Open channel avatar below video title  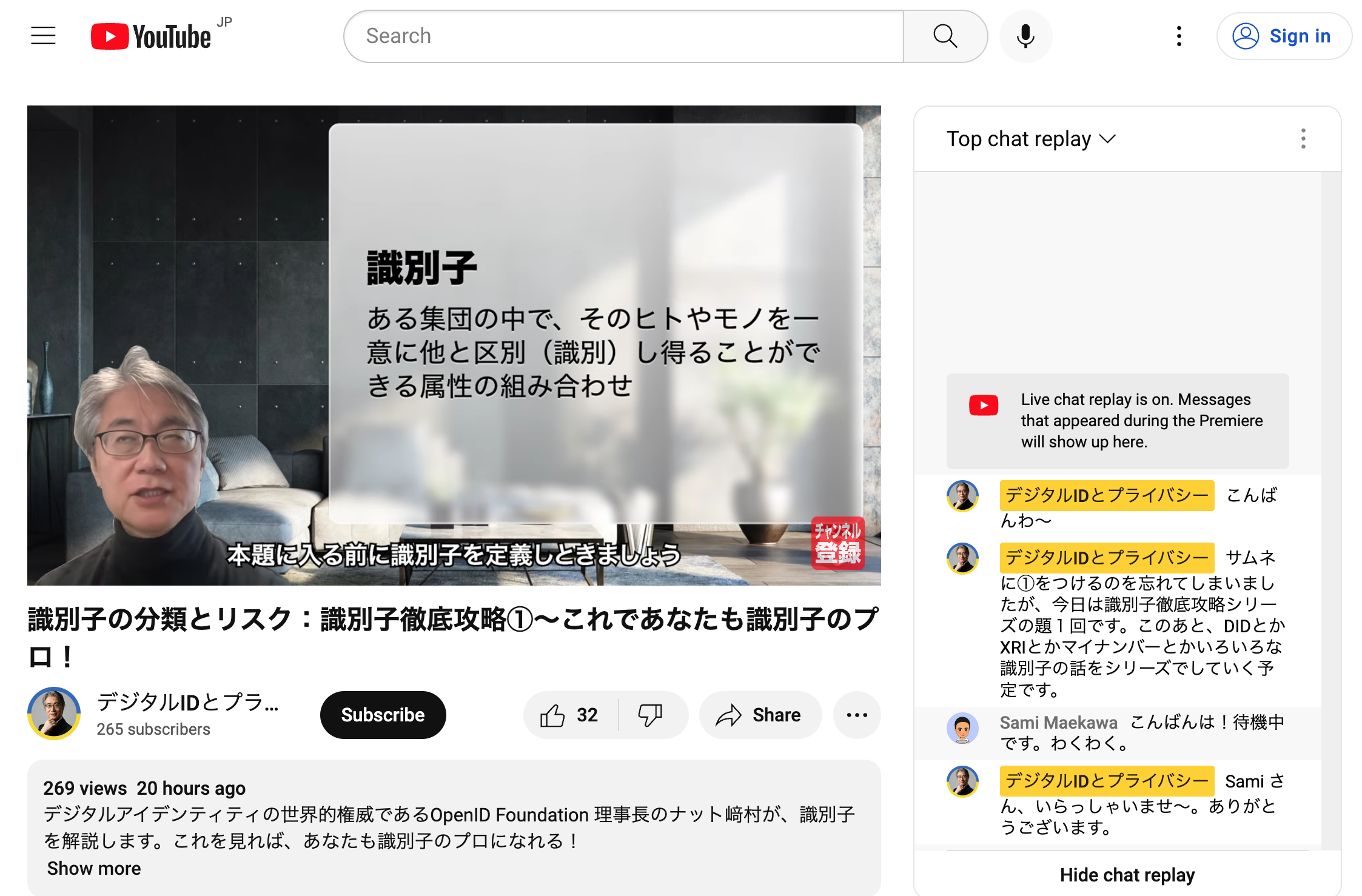(x=54, y=714)
